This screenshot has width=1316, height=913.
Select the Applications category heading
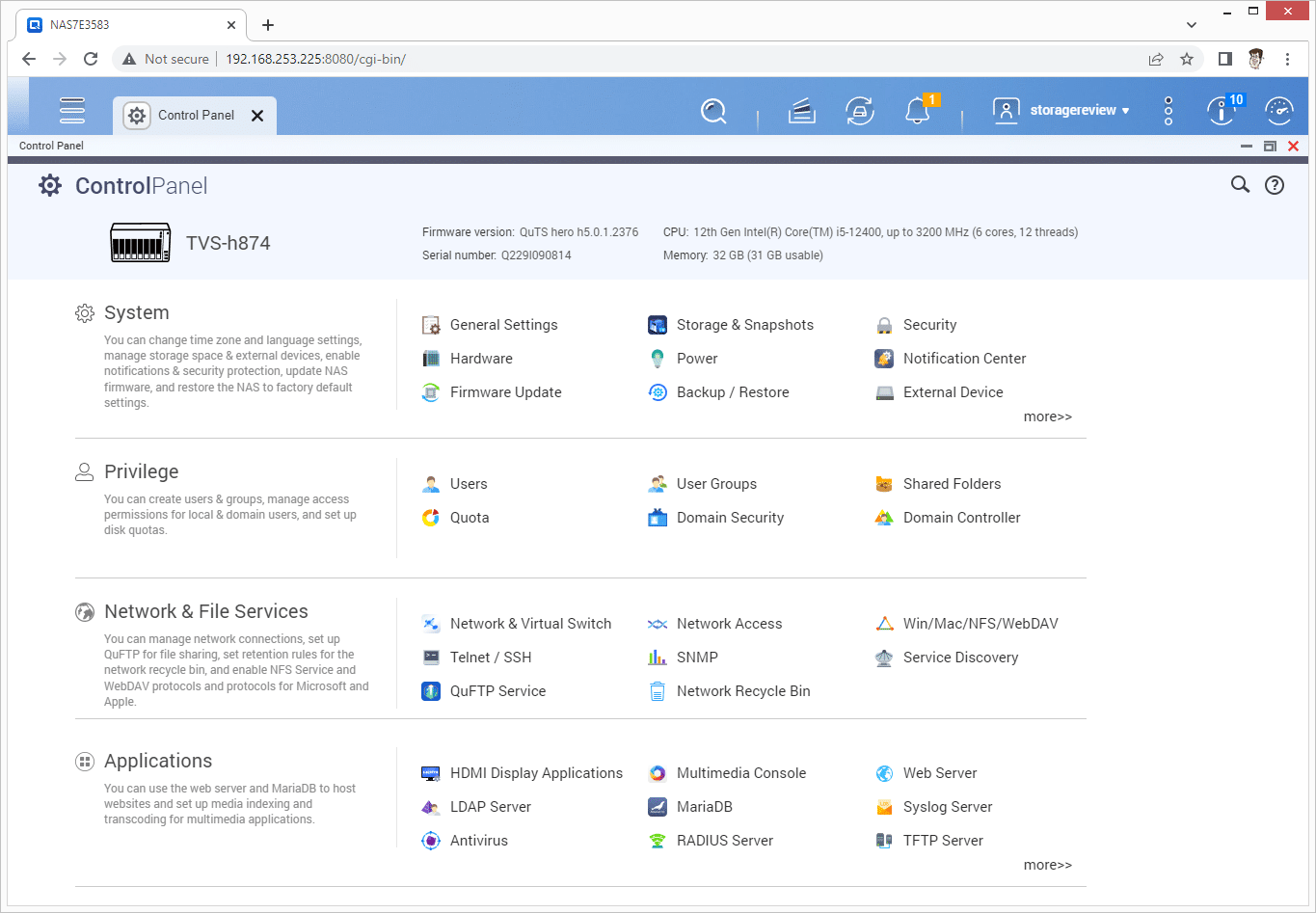click(158, 761)
